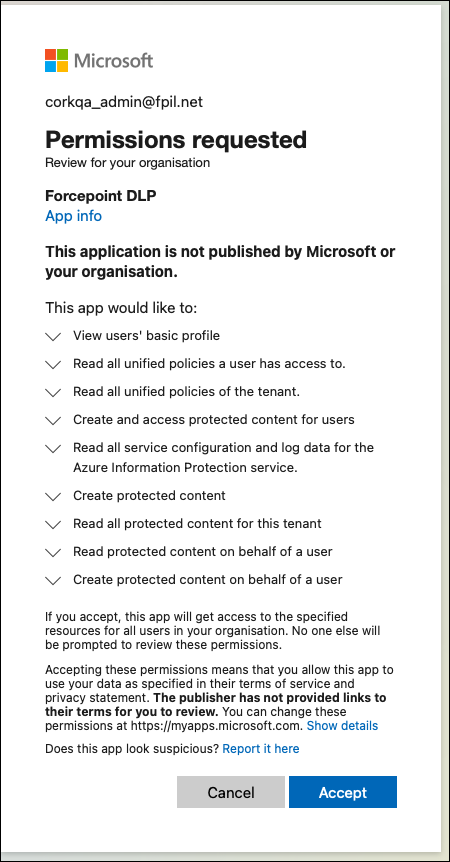Click the Permissions requested heading

coord(176,140)
